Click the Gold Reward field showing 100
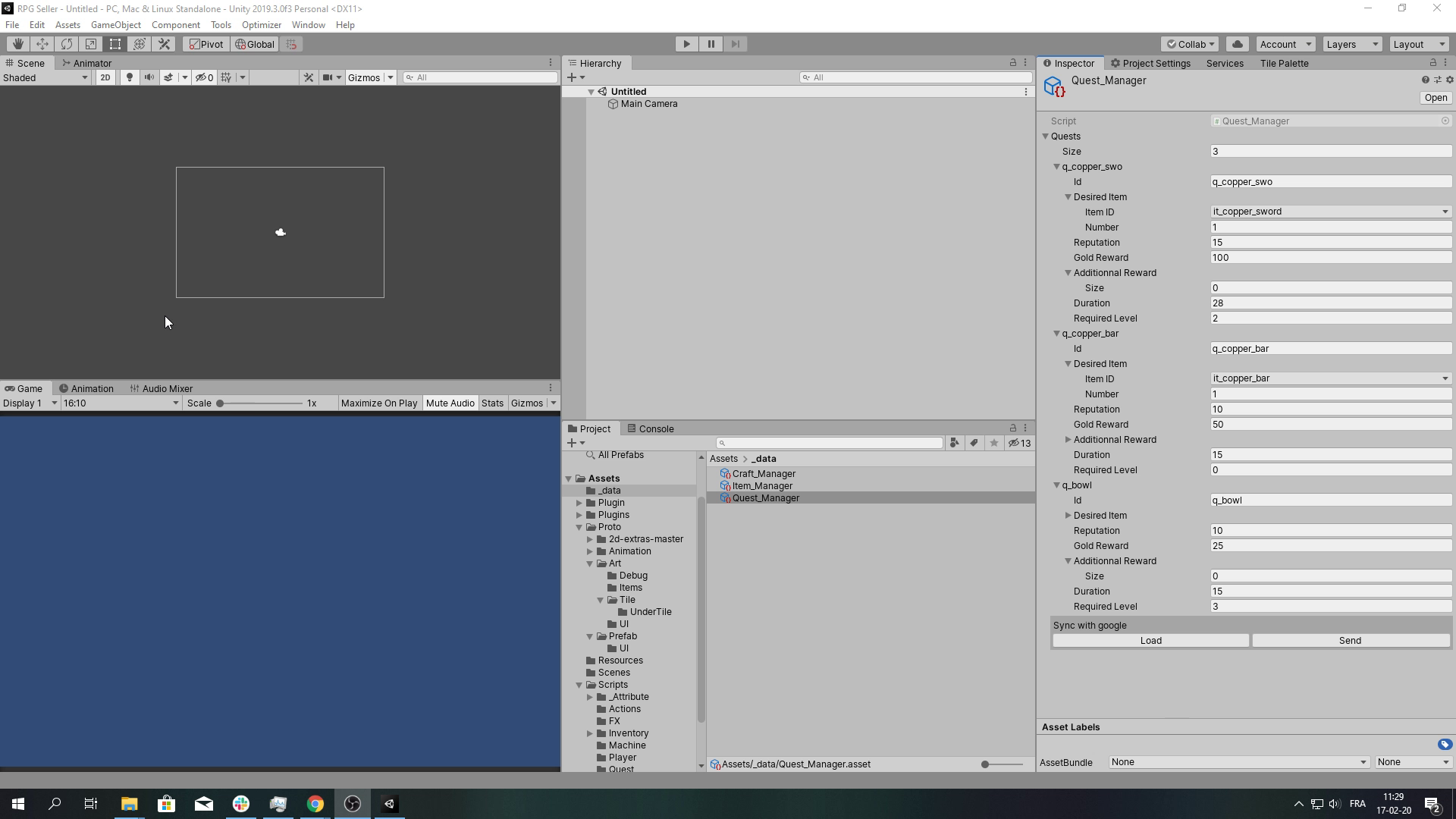 click(1331, 258)
